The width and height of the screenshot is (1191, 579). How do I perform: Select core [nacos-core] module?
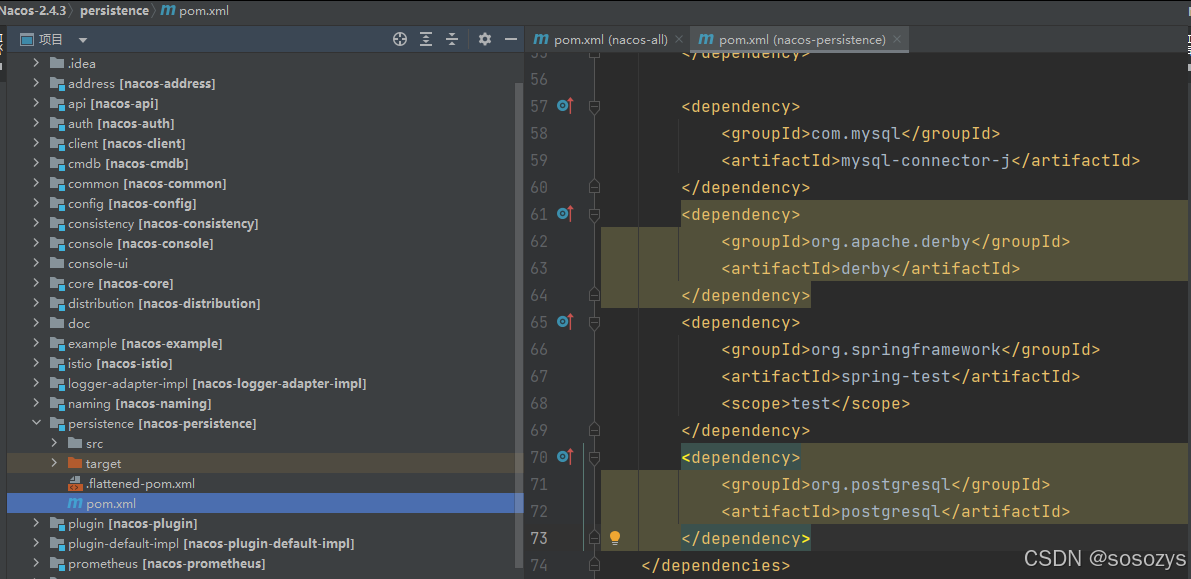120,283
